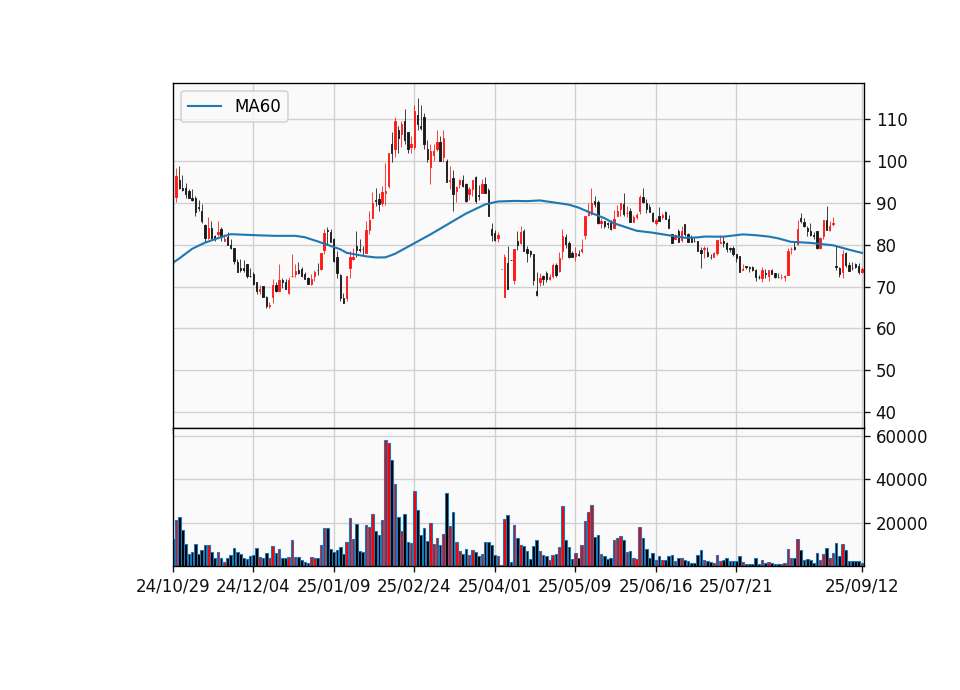The image size is (960, 690).
Task: Click the 24/10/29 date label
Action: 173,586
